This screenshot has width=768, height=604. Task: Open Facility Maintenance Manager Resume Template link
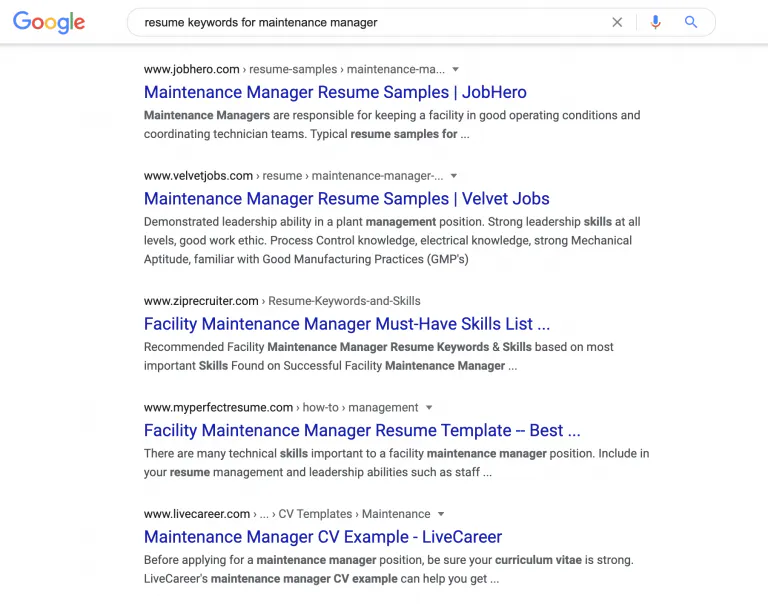click(362, 430)
